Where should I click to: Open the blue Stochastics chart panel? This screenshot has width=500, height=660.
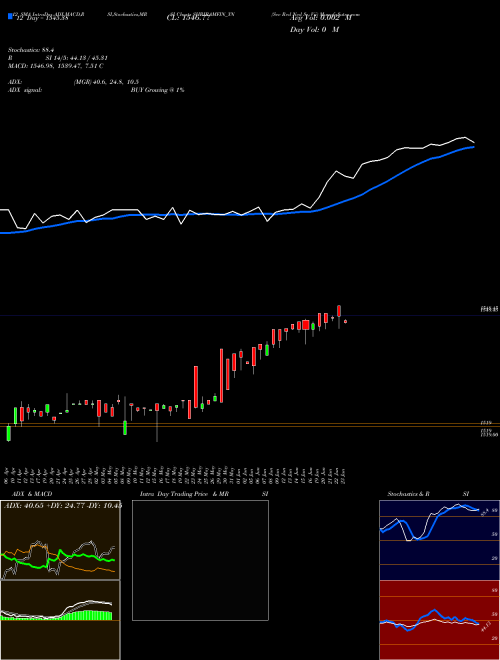click(439, 540)
